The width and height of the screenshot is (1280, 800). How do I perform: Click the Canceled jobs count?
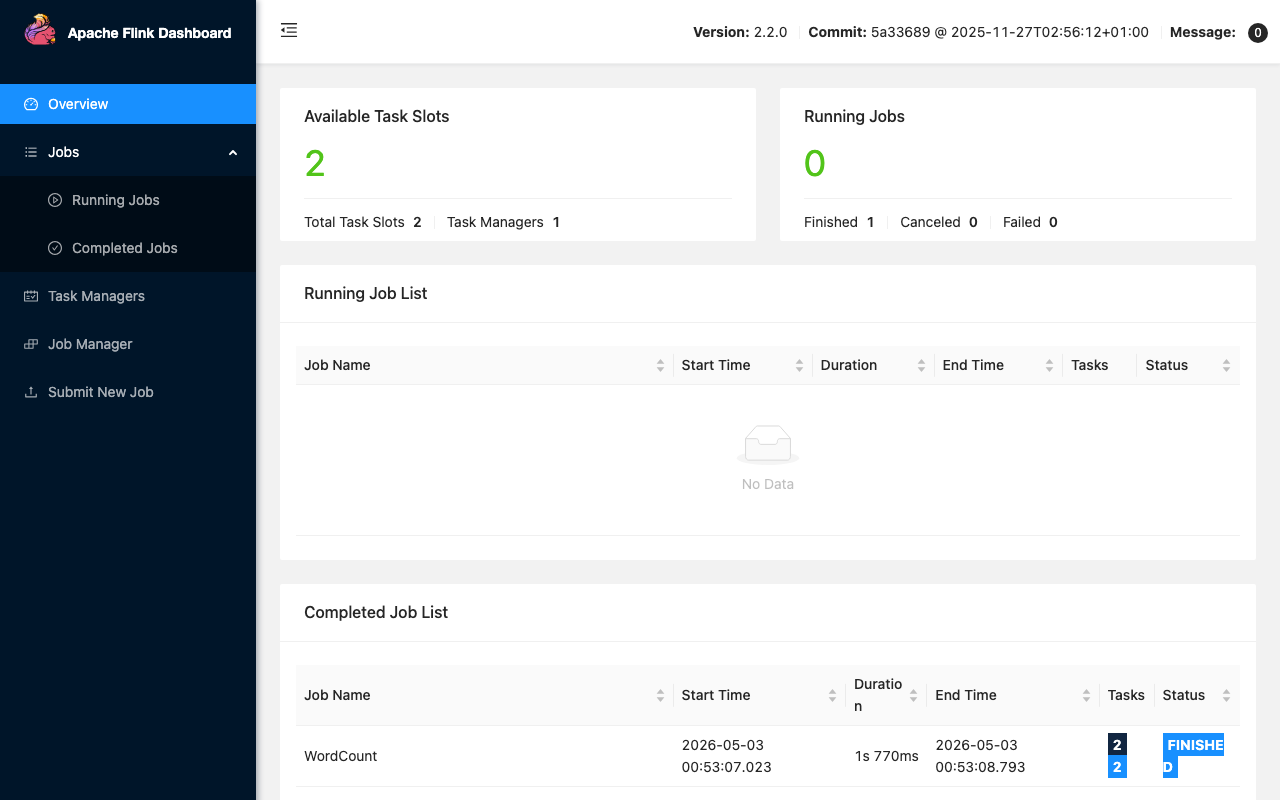pyautogui.click(x=973, y=222)
